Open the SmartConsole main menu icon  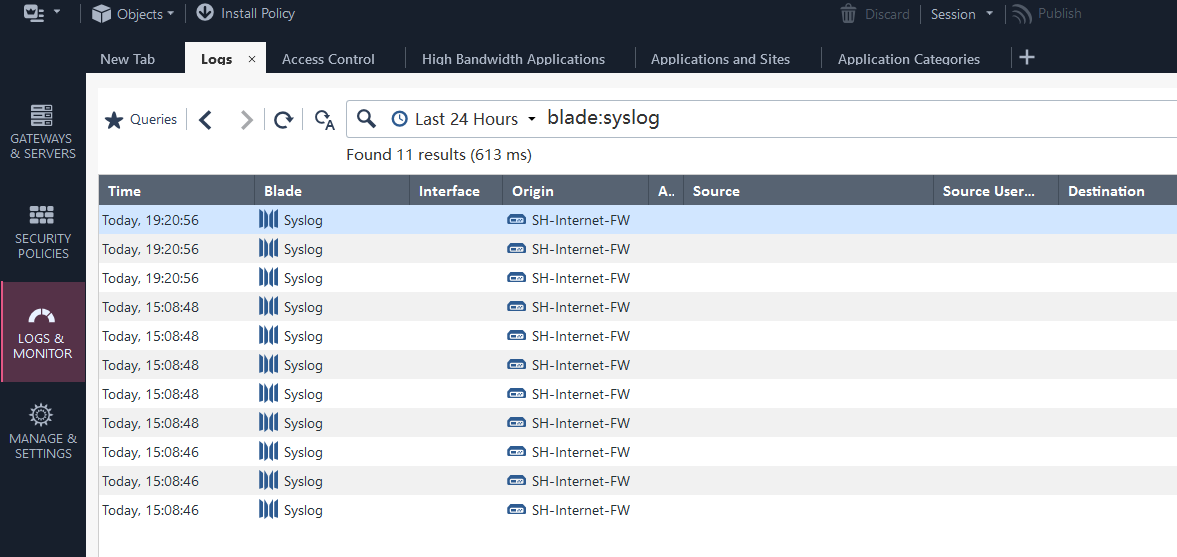[x=35, y=12]
